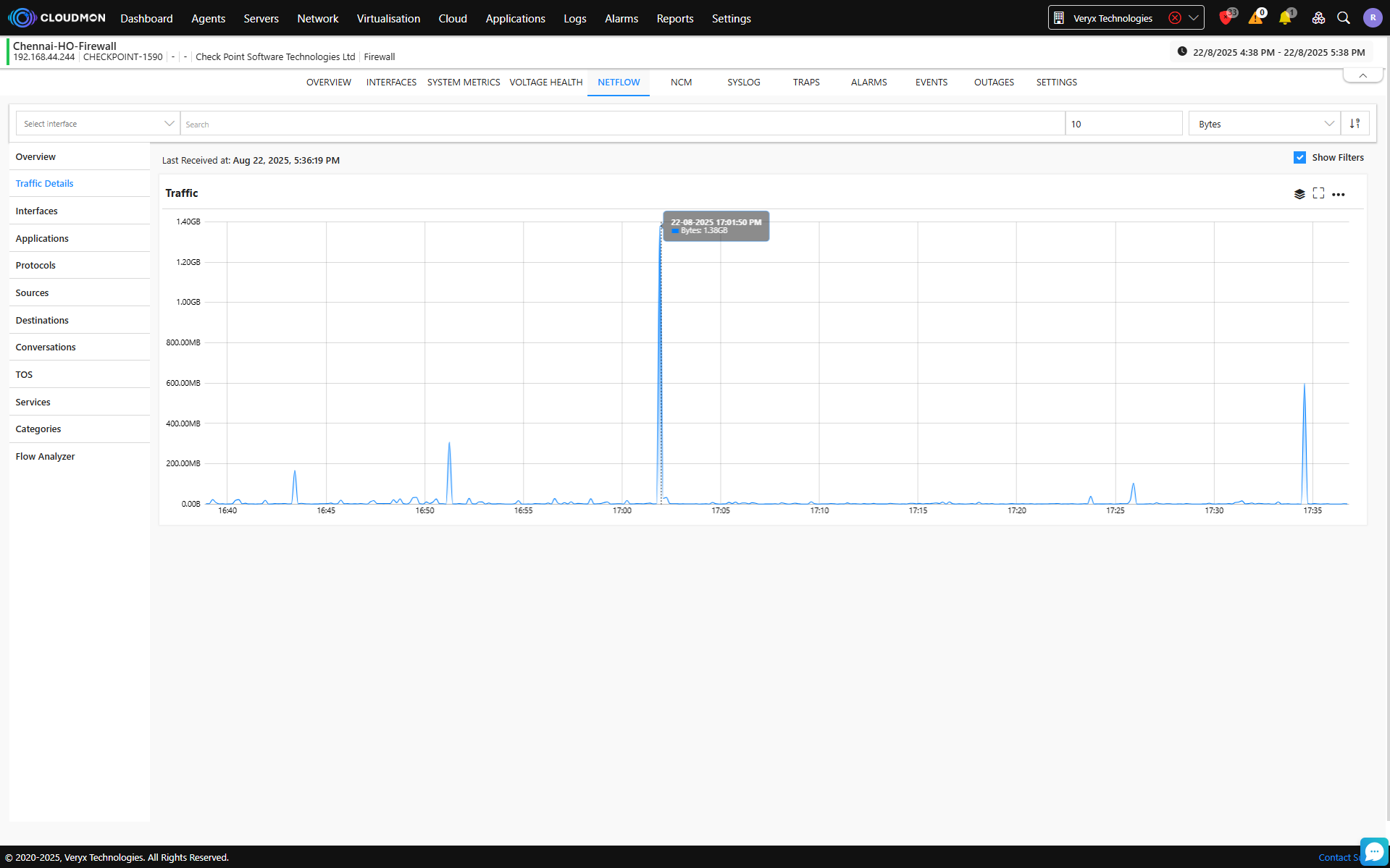
Task: Open the Select interface dropdown
Action: point(98,124)
